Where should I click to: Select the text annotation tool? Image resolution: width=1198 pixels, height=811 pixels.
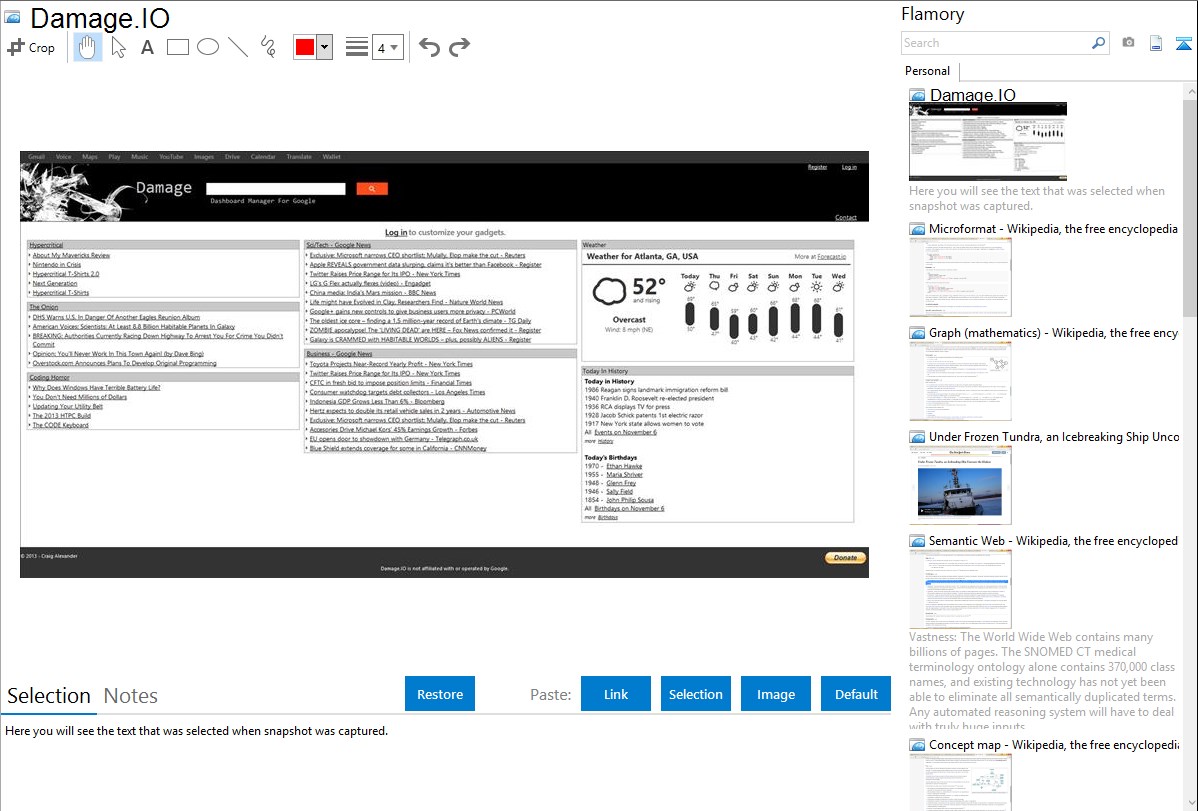click(147, 47)
